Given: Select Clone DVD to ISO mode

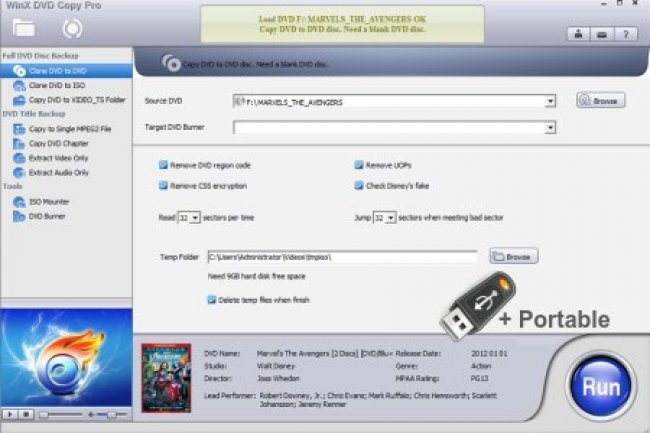Looking at the screenshot, I should pos(57,86).
